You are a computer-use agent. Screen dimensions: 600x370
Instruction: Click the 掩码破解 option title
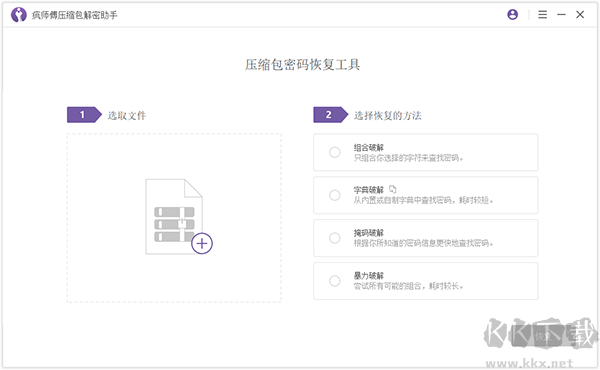tap(368, 233)
